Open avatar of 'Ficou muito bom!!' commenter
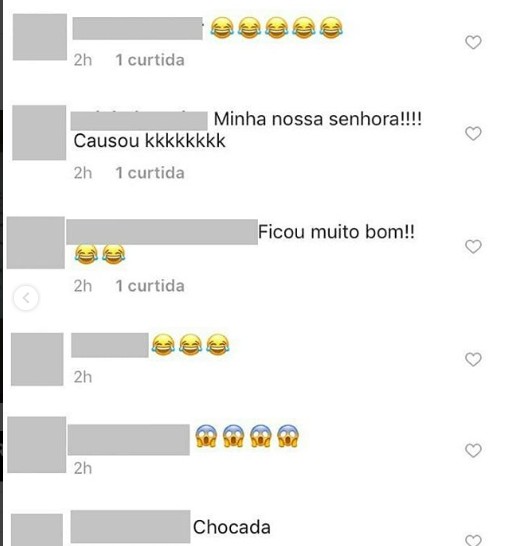 (36, 243)
